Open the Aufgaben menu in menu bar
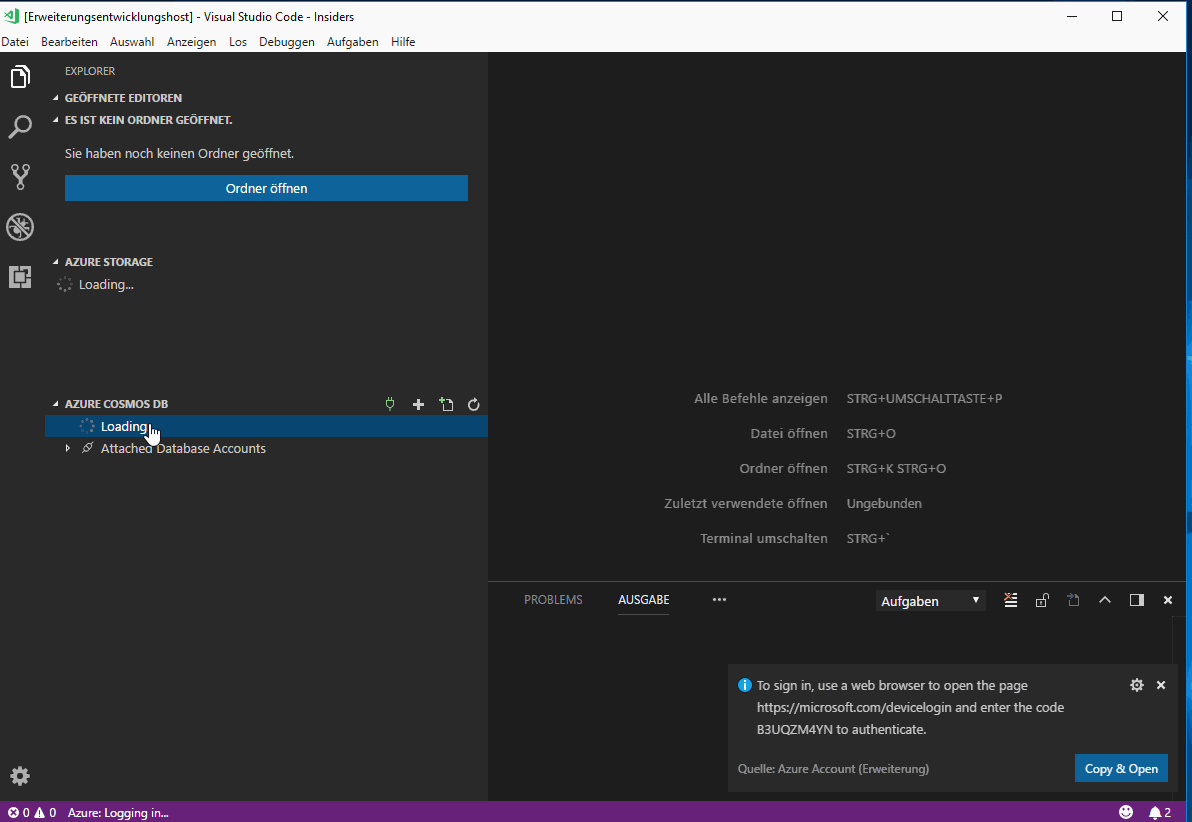1192x822 pixels. (x=353, y=42)
